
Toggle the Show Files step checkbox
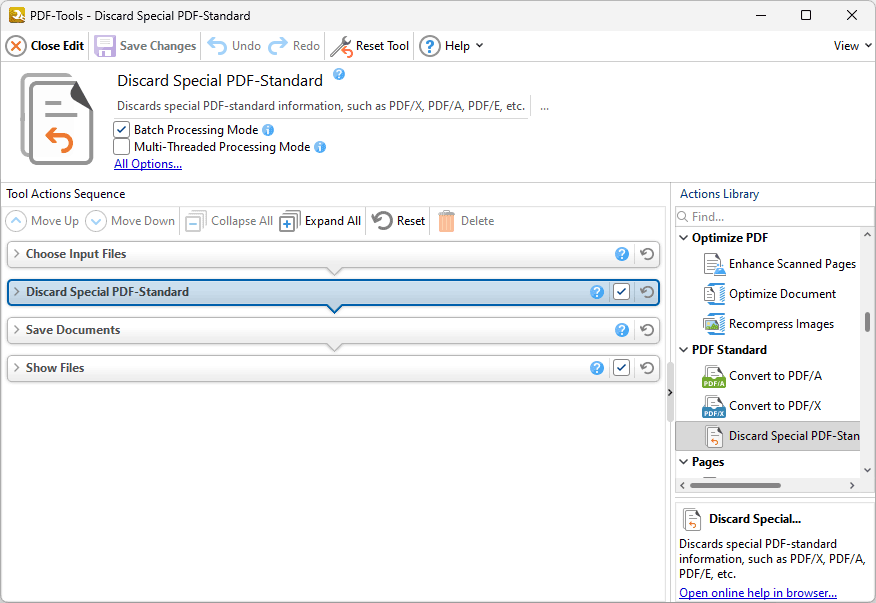click(621, 368)
